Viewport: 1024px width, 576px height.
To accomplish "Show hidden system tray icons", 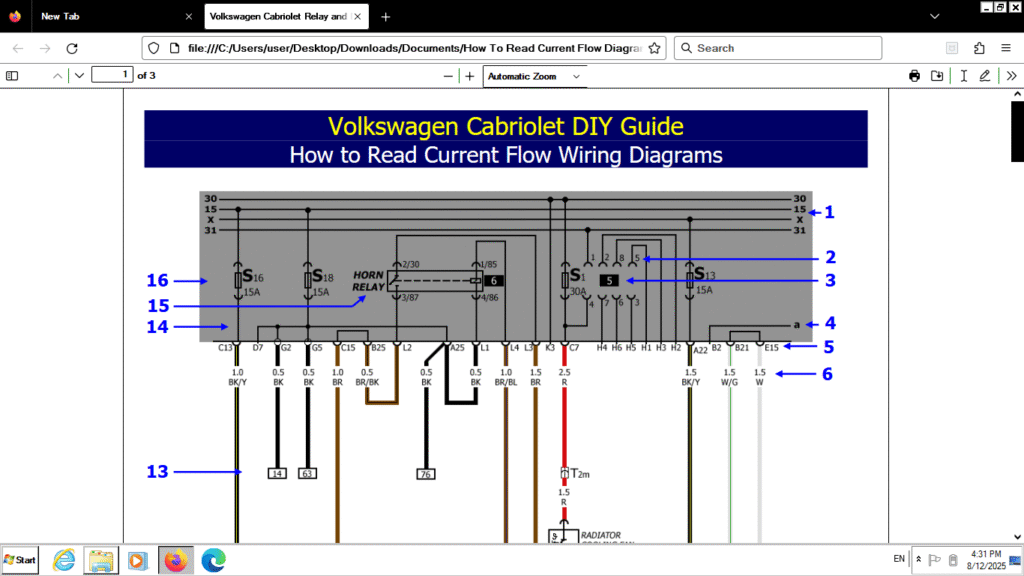I will point(918,560).
